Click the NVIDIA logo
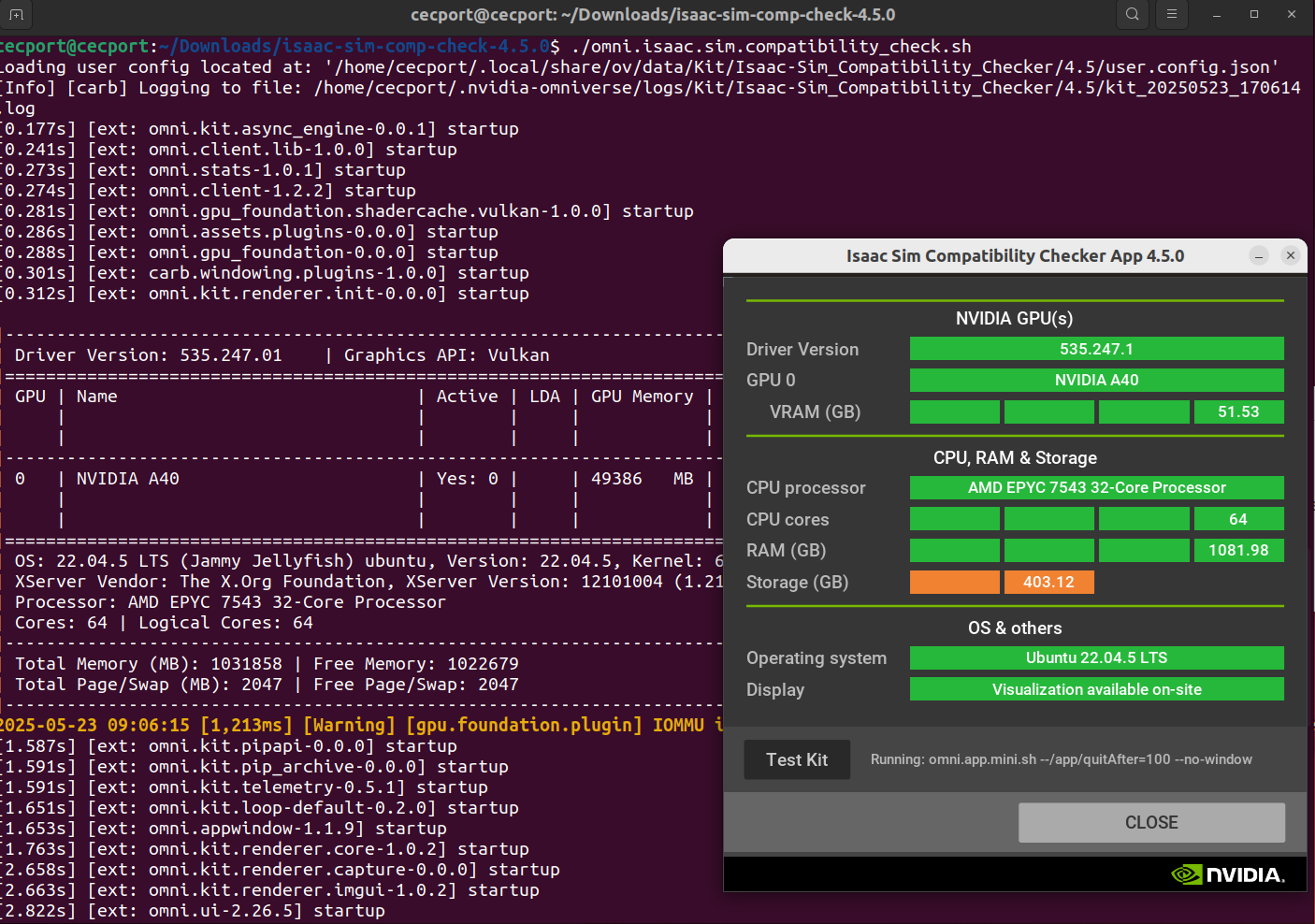1315x924 pixels. point(1228,874)
